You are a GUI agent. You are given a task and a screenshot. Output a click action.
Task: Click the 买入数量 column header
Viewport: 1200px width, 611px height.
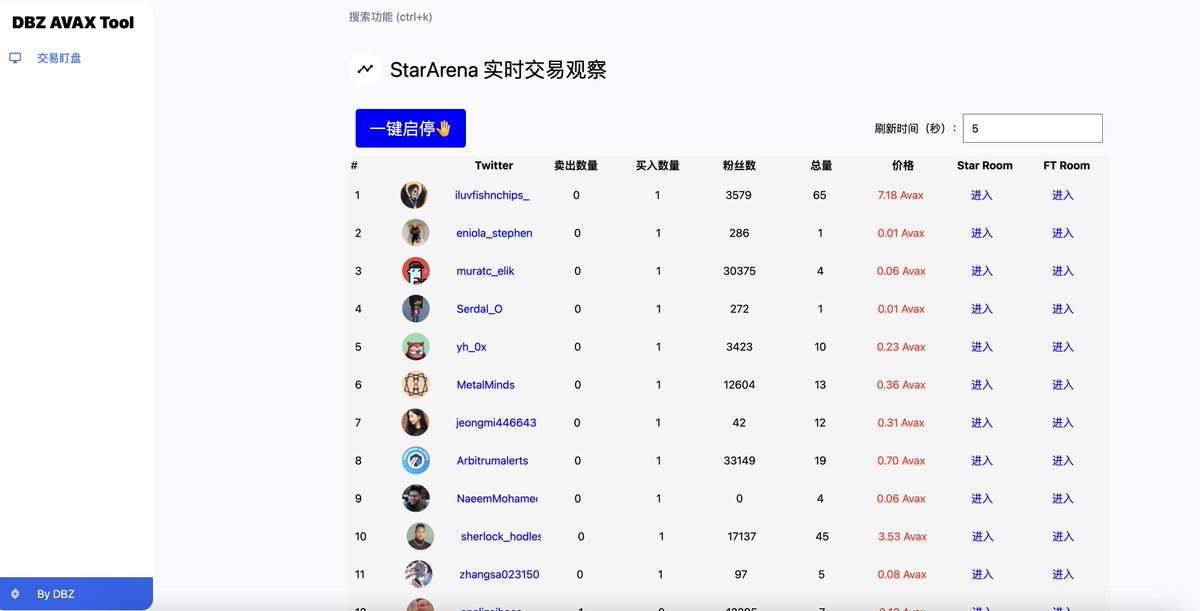[x=658, y=166]
